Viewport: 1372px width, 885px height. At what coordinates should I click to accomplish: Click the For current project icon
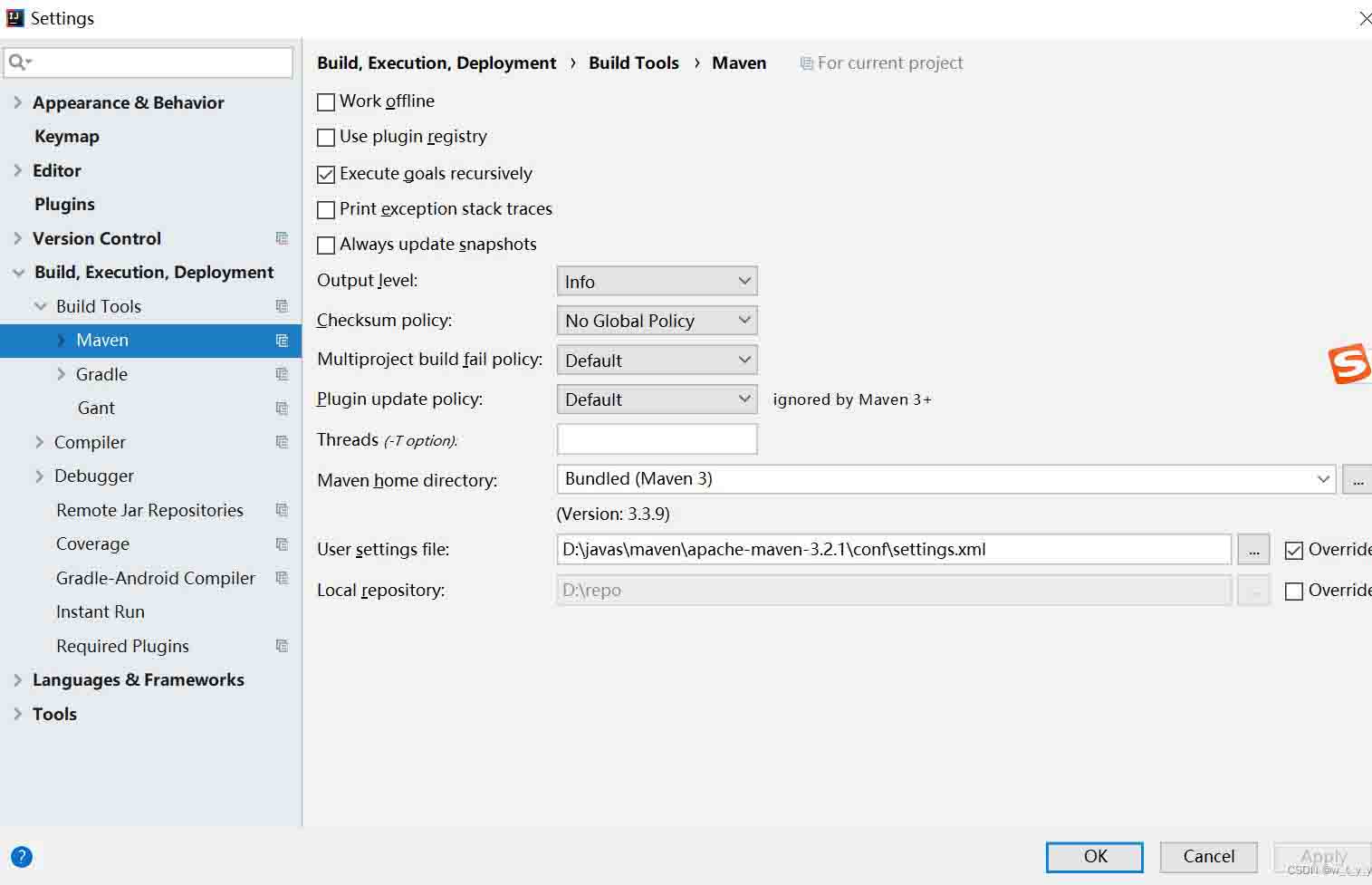tap(806, 63)
